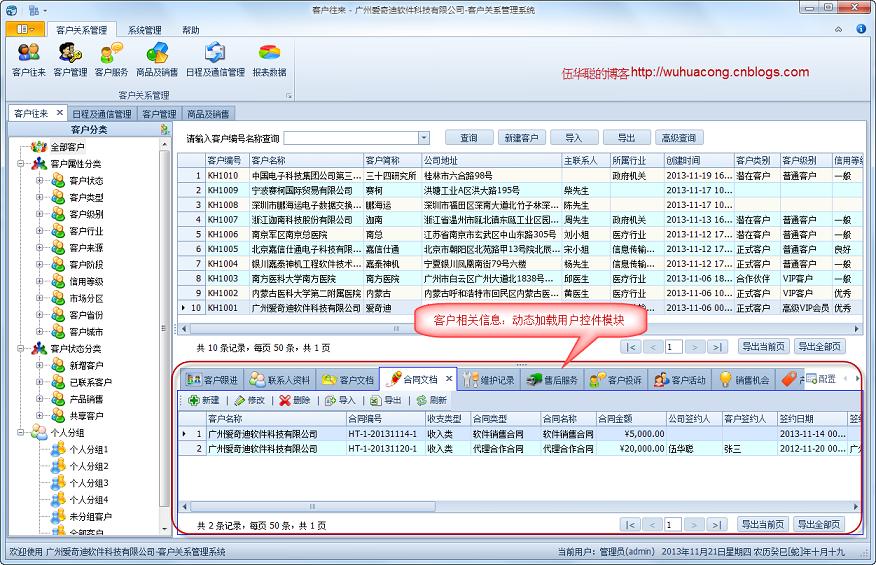Click the 导出 icon in the contract toolbar
876x565 pixels.
tap(375, 400)
